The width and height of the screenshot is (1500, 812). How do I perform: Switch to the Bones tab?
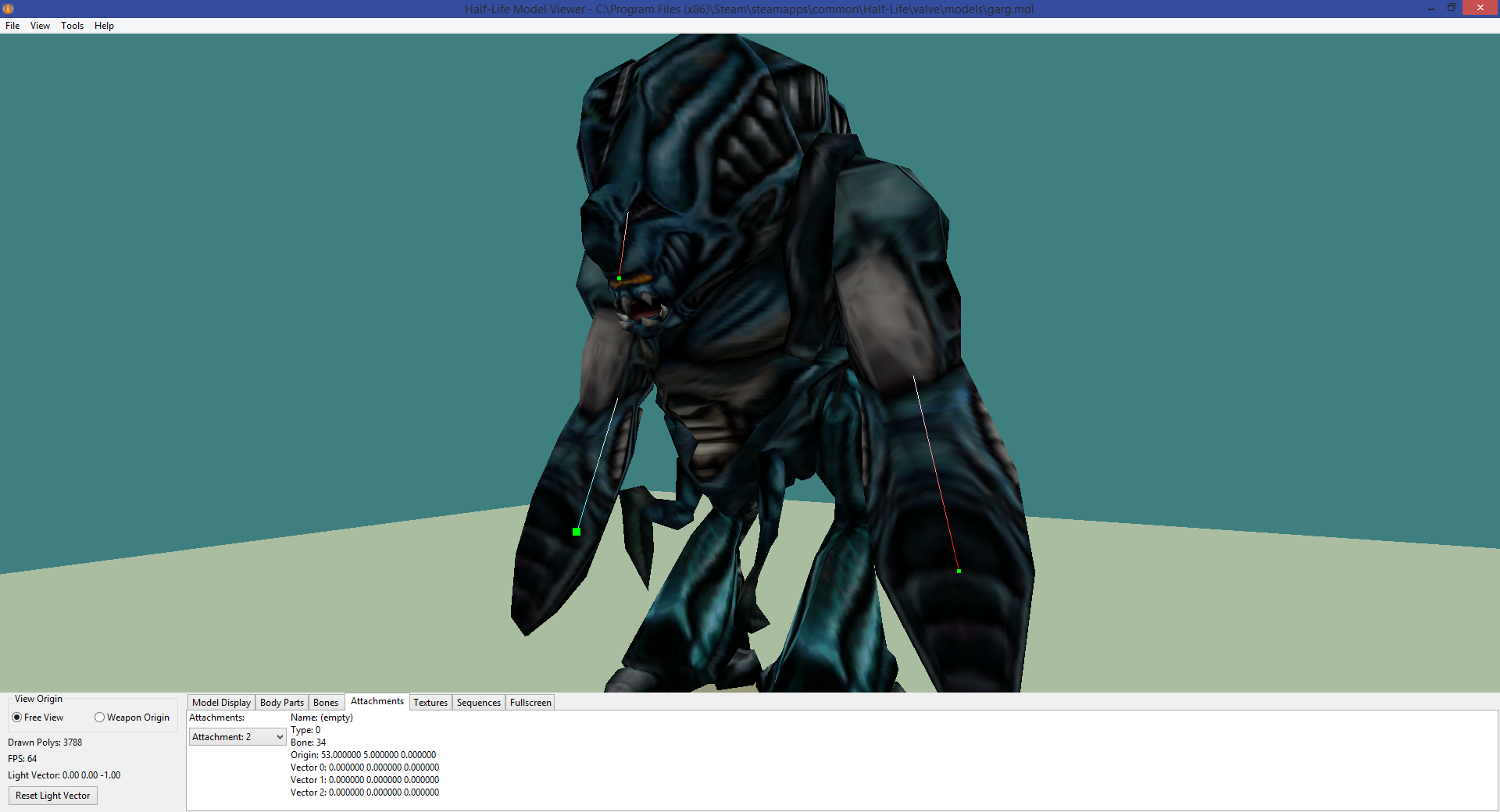(x=326, y=703)
